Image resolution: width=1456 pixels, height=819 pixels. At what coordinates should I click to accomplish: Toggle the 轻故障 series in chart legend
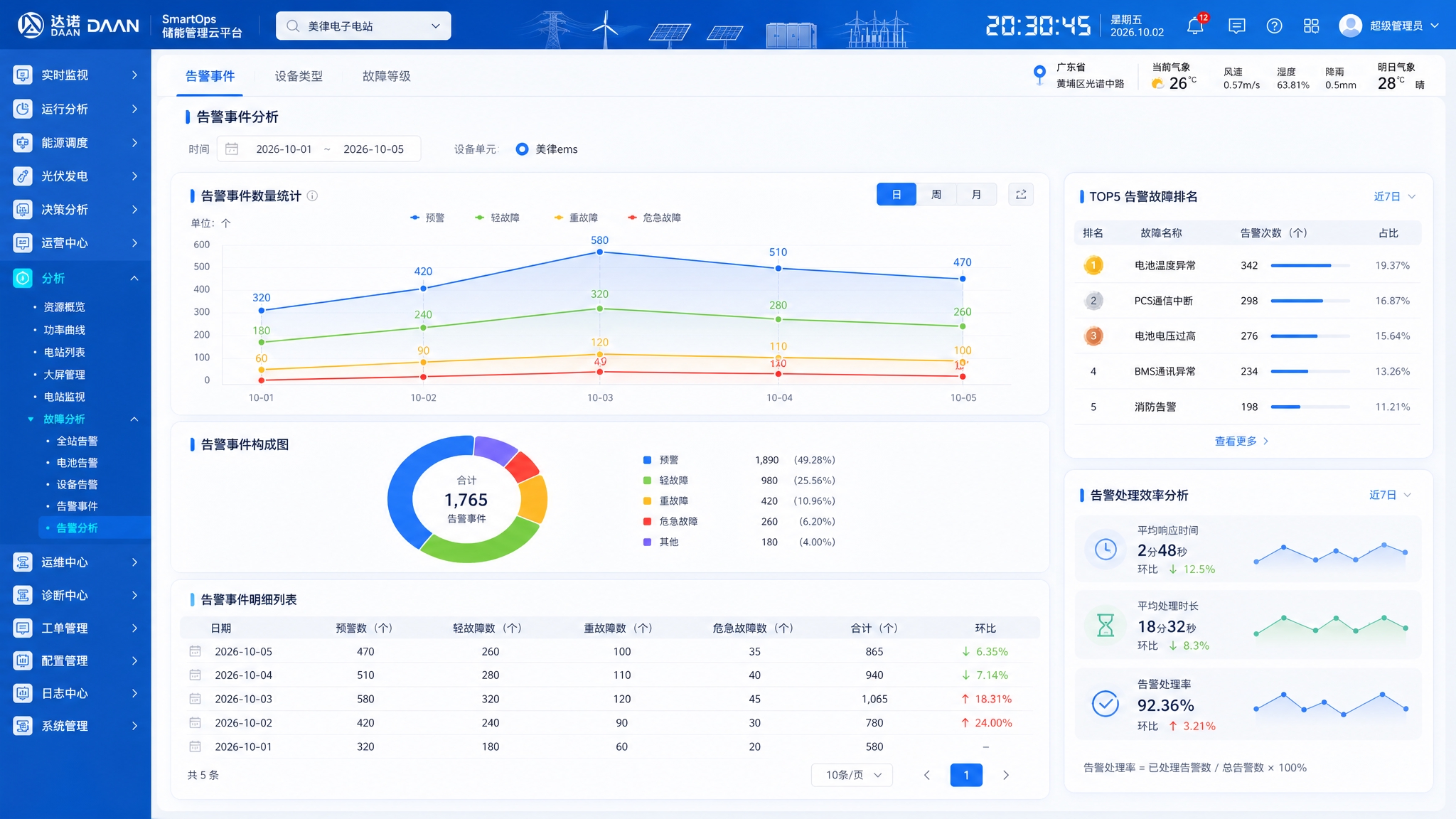point(497,218)
